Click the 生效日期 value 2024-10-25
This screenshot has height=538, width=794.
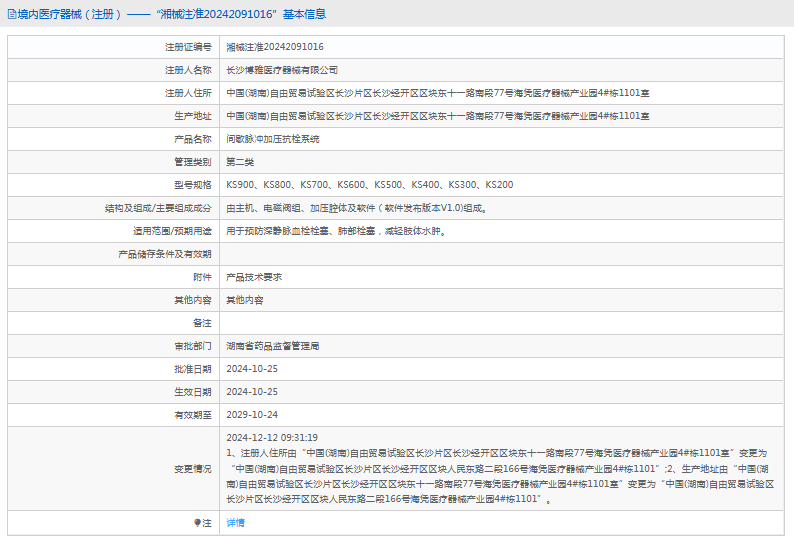click(x=252, y=392)
